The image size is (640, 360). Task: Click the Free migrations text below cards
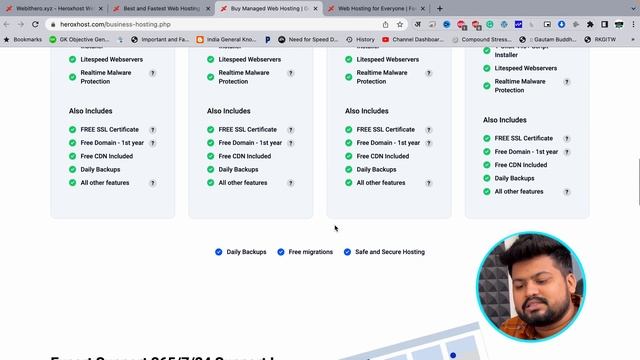pos(311,252)
